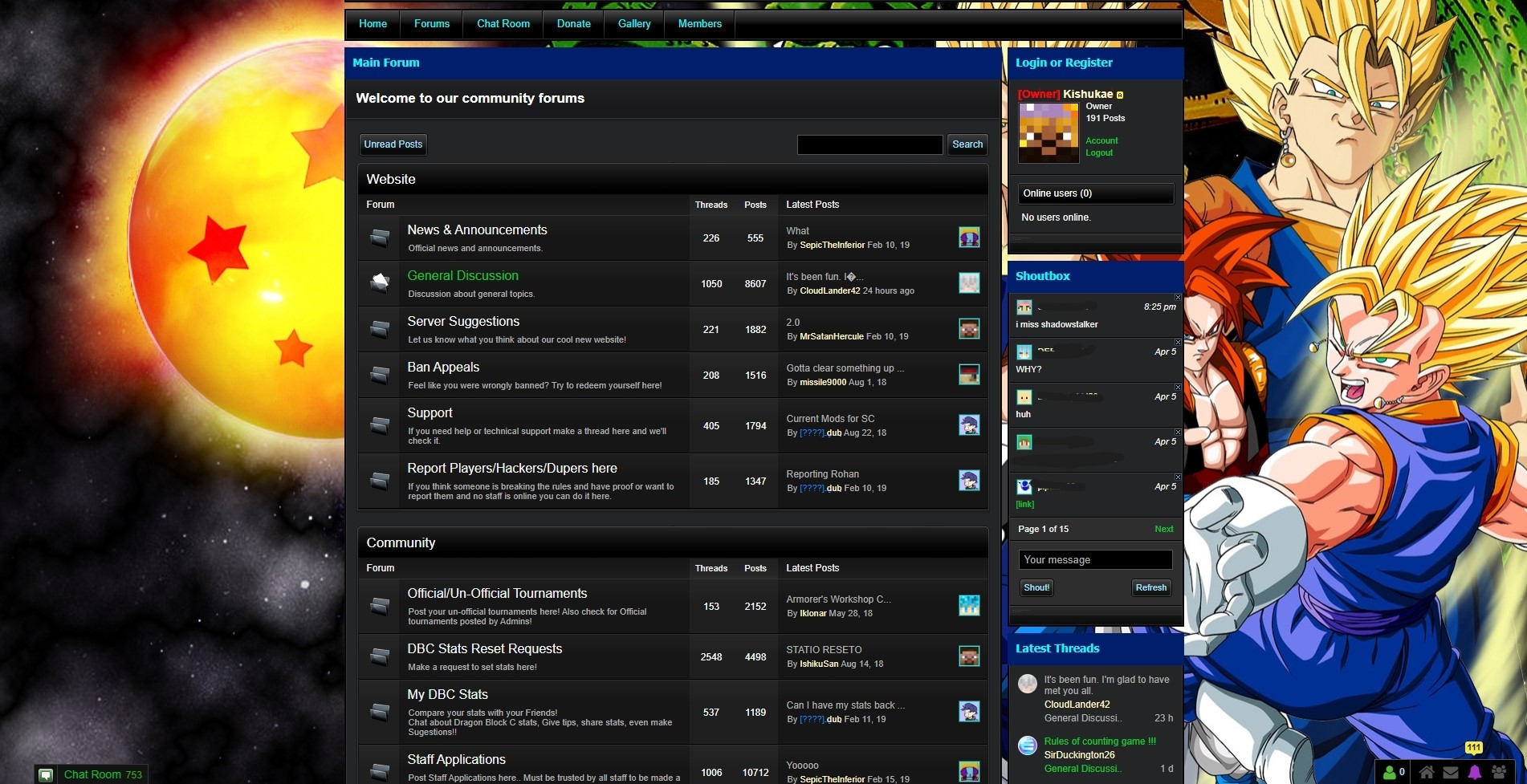The image size is (1527, 784).
Task: Open the Home nav tab
Action: (373, 24)
